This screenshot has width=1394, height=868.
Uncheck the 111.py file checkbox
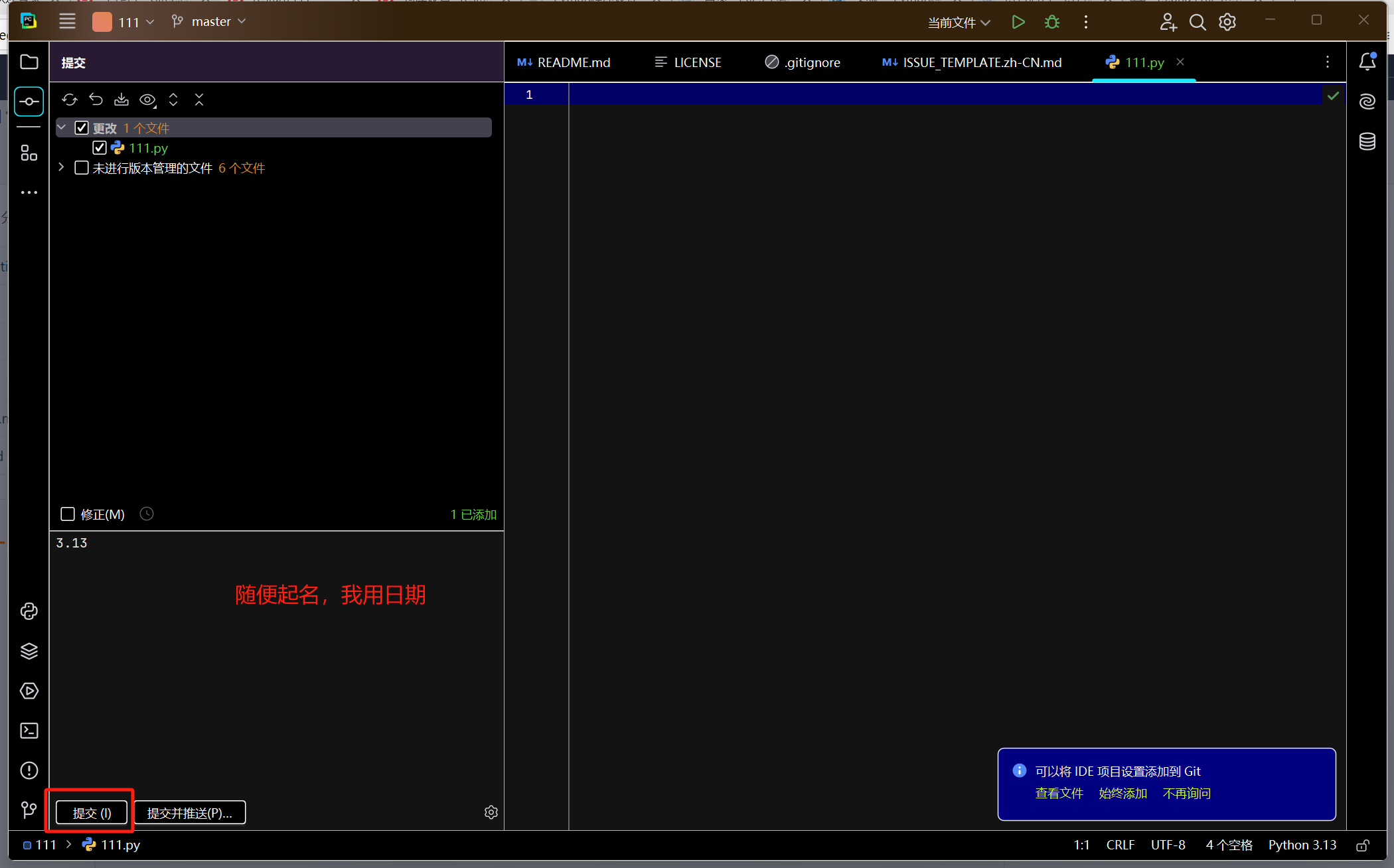(x=100, y=147)
